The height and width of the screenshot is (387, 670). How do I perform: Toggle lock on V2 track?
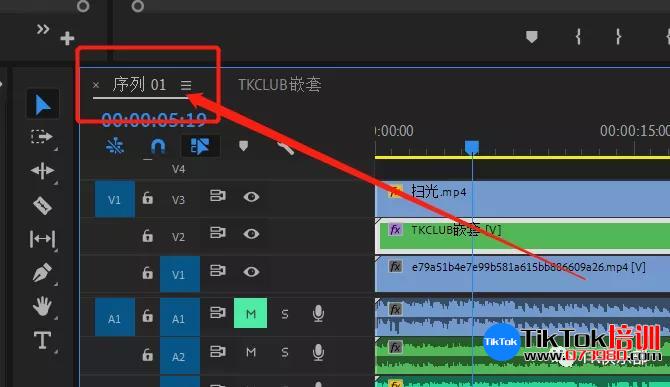(x=147, y=235)
